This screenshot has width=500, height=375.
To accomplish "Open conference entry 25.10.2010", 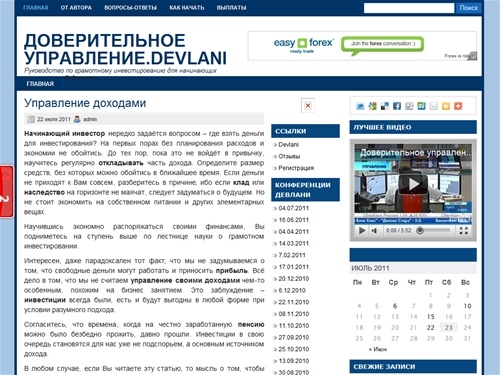I will tap(293, 349).
